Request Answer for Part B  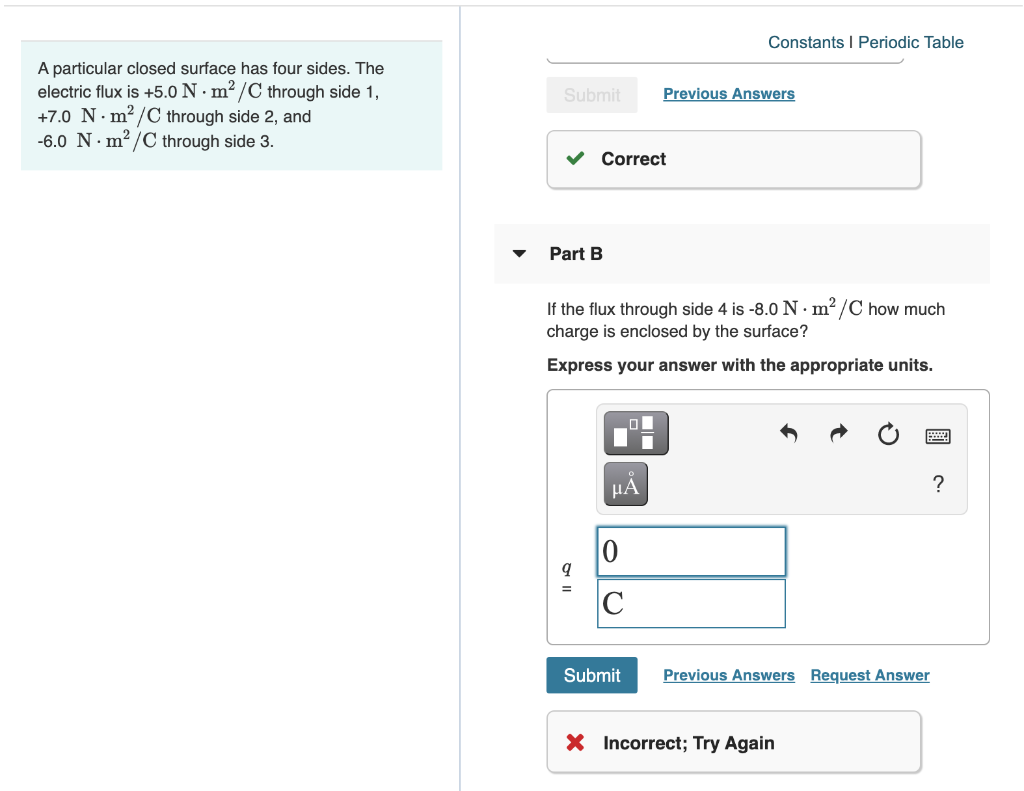[x=869, y=675]
